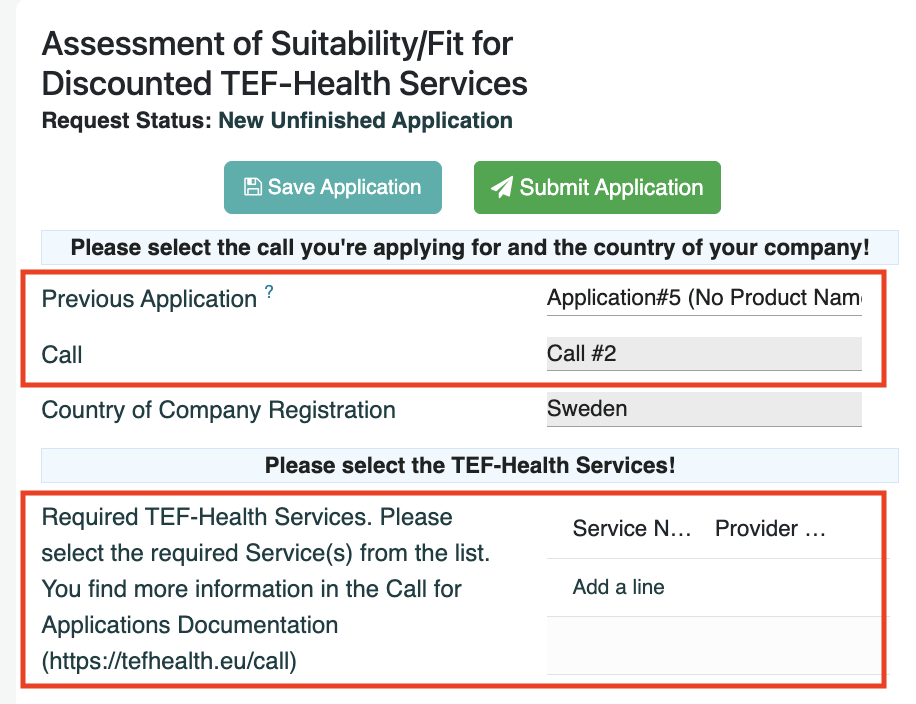Sort by Service Name column header
Image resolution: width=916 pixels, height=704 pixels.
click(x=632, y=528)
